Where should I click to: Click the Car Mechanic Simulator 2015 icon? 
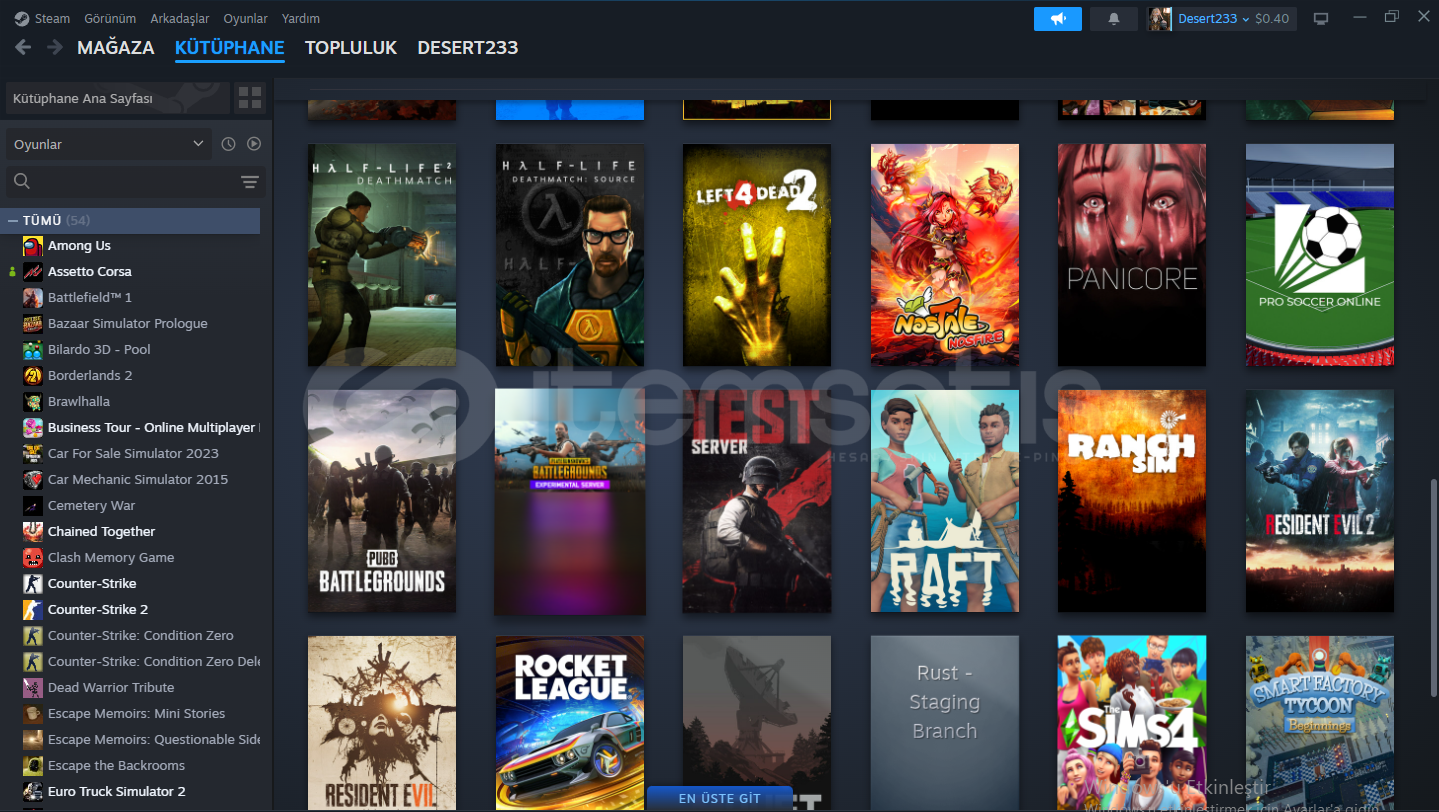33,479
